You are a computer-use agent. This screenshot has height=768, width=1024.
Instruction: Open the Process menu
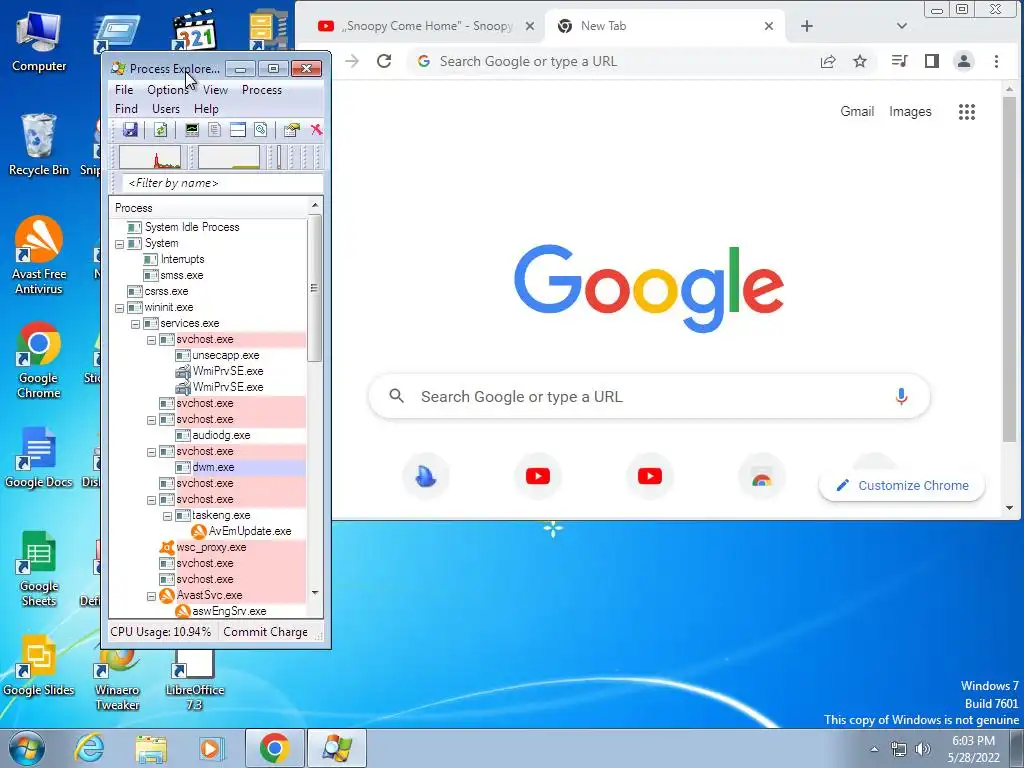pos(262,90)
